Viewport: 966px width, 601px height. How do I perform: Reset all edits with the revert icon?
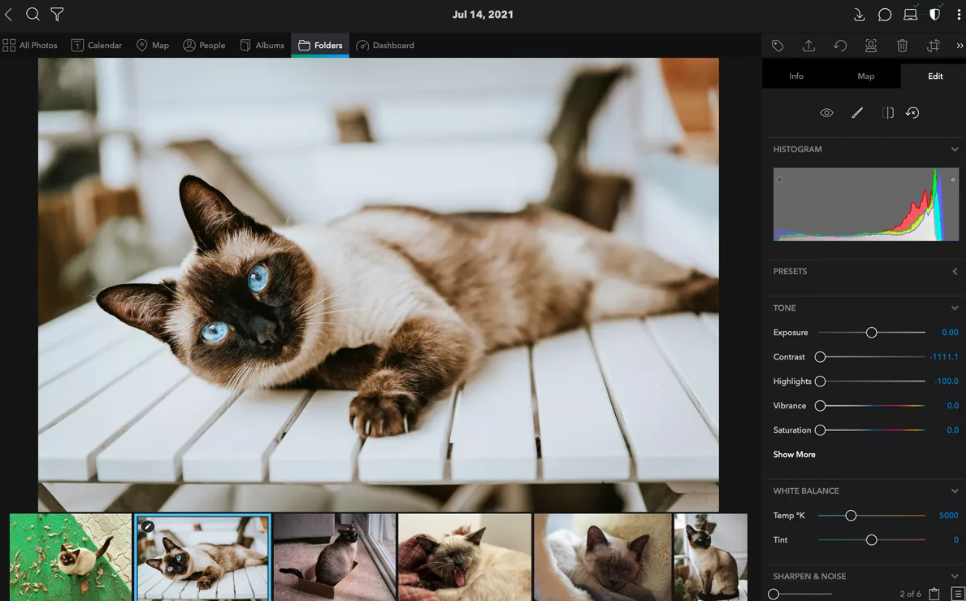[912, 113]
